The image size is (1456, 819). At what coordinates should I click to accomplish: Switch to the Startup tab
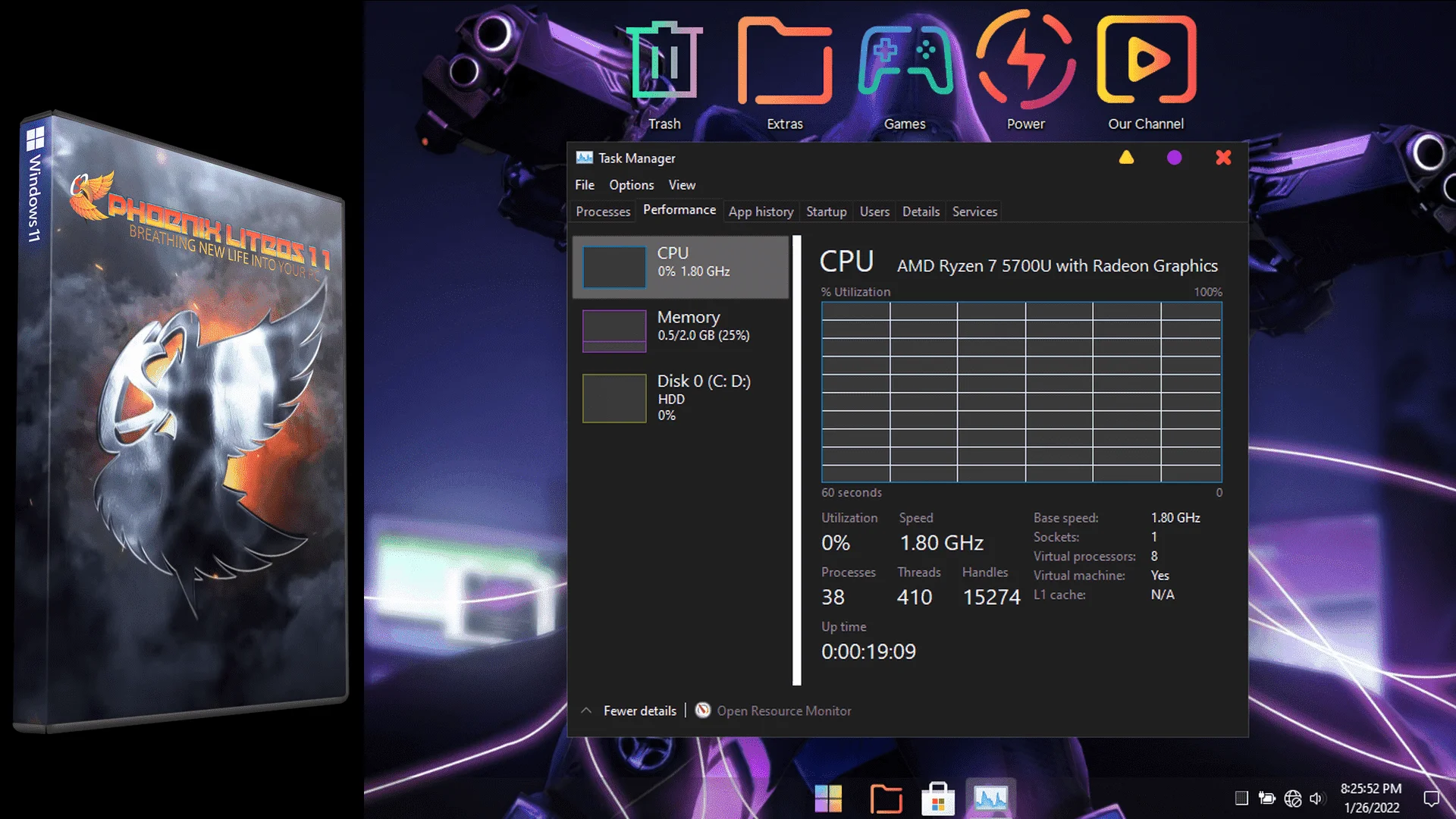point(827,212)
